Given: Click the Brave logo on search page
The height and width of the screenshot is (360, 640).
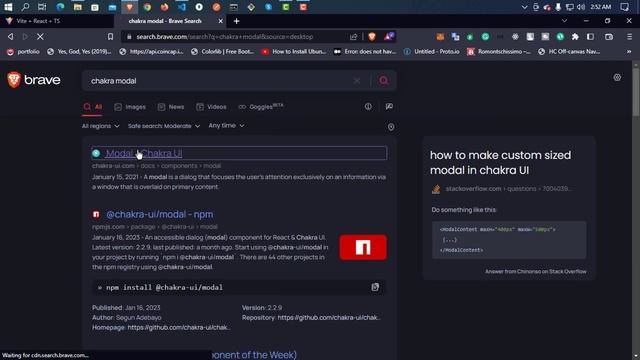Looking at the screenshot, I should [x=34, y=80].
